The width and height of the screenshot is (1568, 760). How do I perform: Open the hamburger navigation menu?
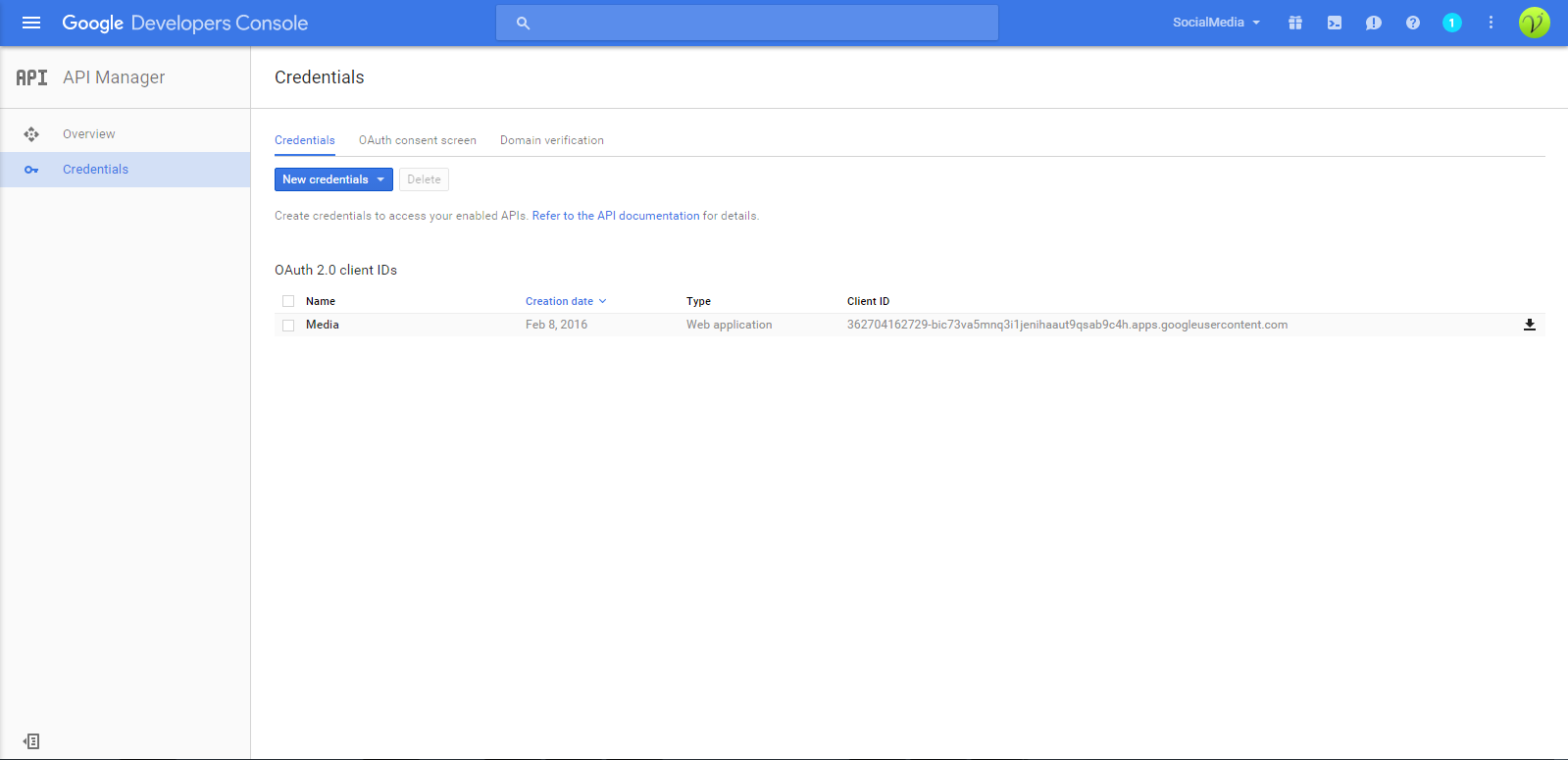(31, 23)
